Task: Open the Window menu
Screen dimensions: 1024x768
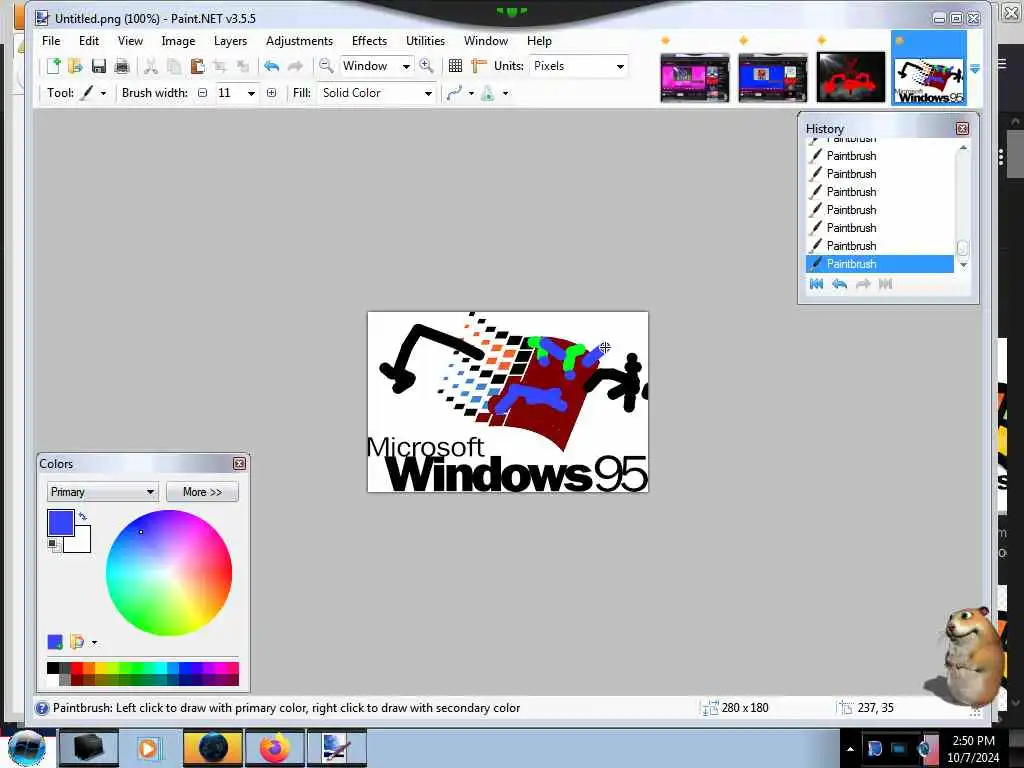Action: (486, 40)
